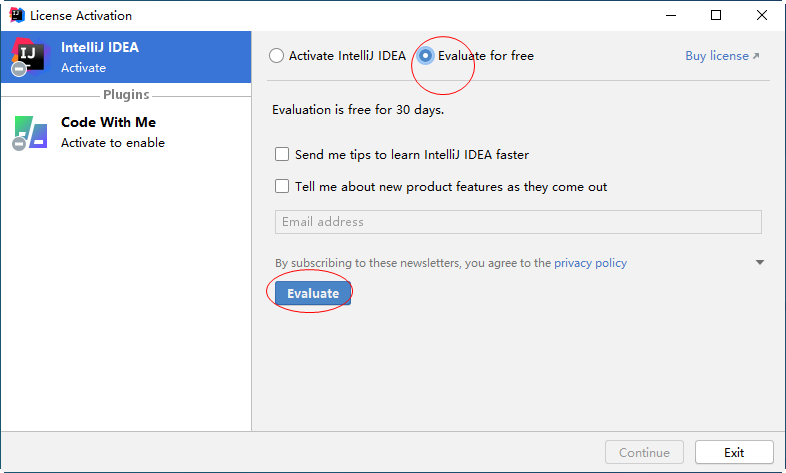Screen dimensions: 786x473
Task: Select the Evaluate for free radio button
Action: (x=425, y=56)
